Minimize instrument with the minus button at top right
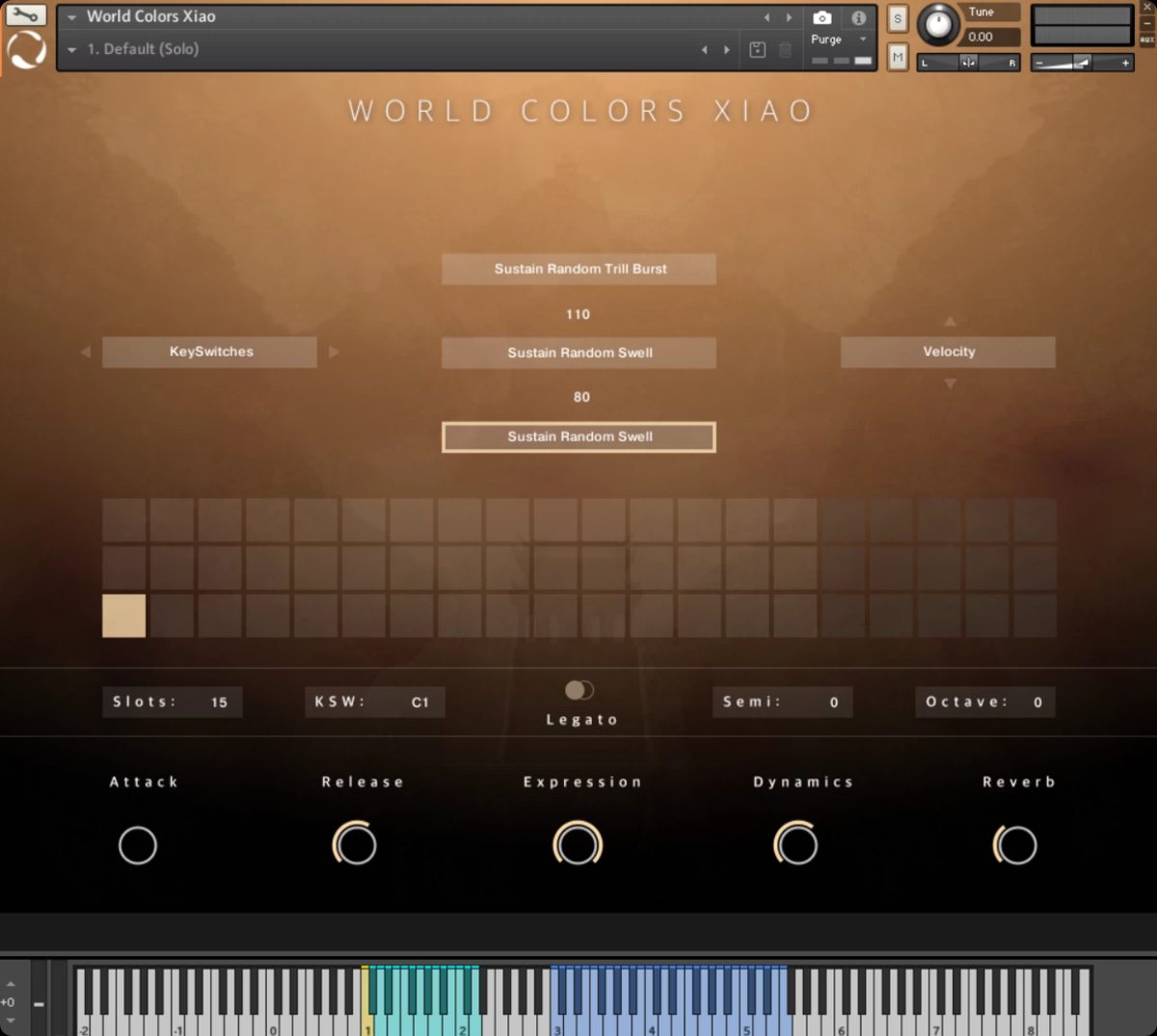The height and width of the screenshot is (1036, 1157). pos(1147,23)
